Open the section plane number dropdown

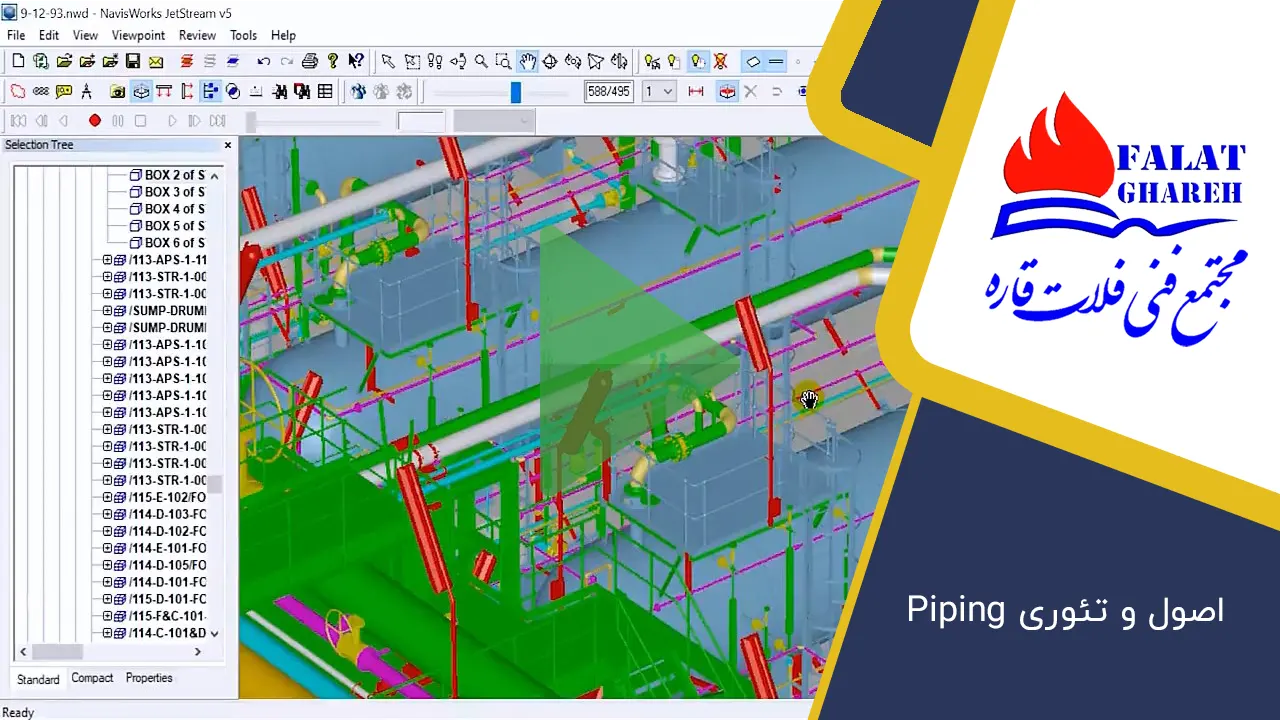(x=659, y=92)
